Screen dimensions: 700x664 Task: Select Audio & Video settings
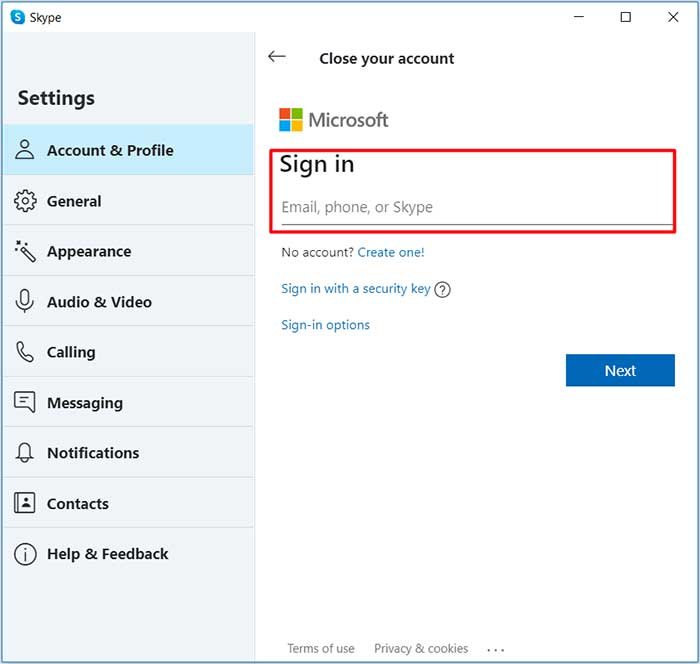tap(129, 301)
